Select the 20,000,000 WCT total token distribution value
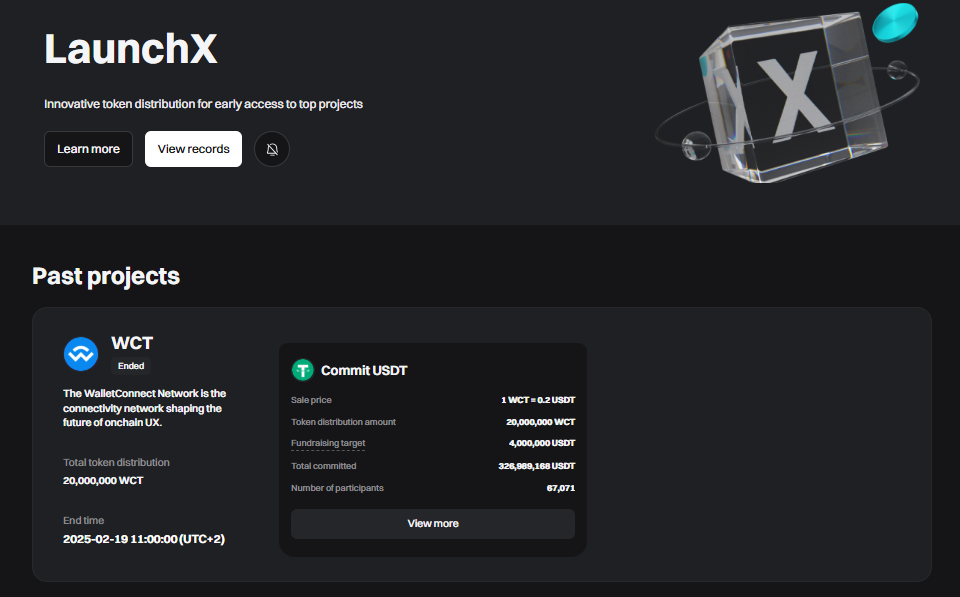960x597 pixels. [x=103, y=481]
